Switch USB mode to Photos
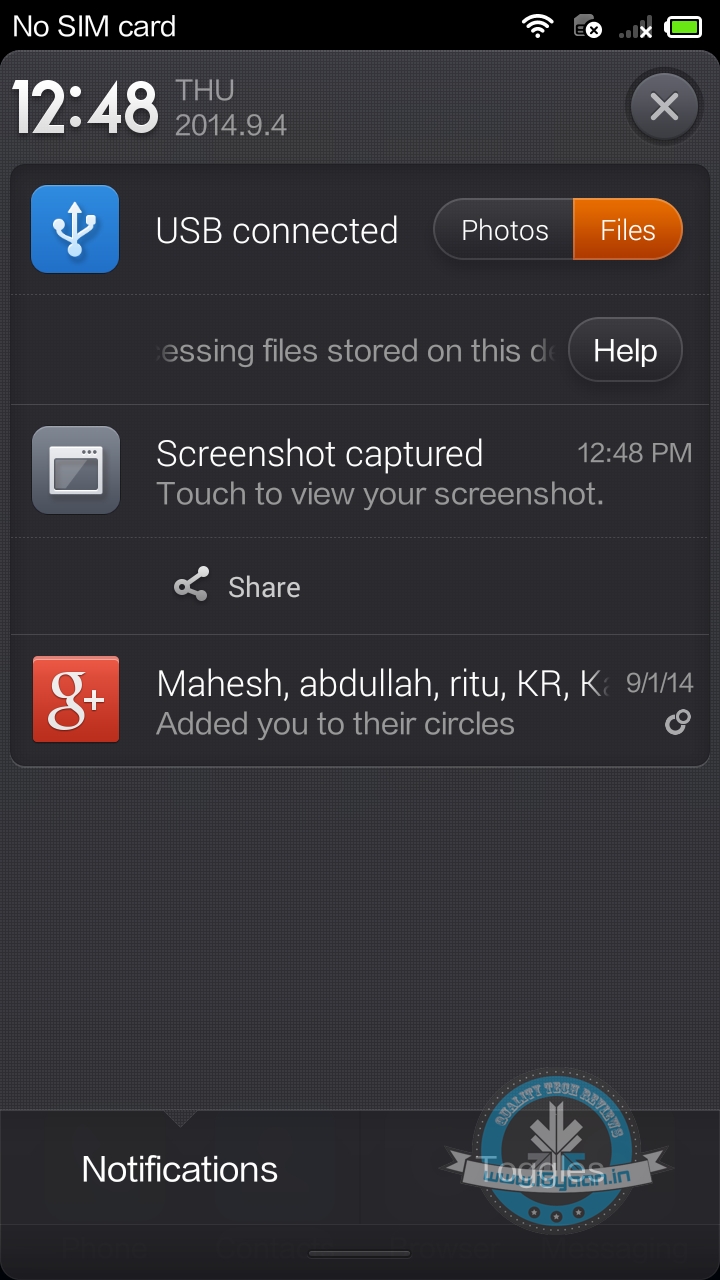 [504, 230]
